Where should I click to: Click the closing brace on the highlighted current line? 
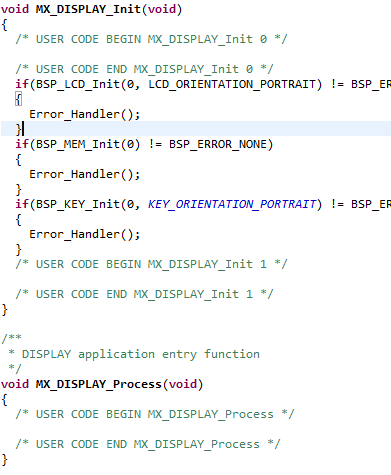(x=18, y=129)
